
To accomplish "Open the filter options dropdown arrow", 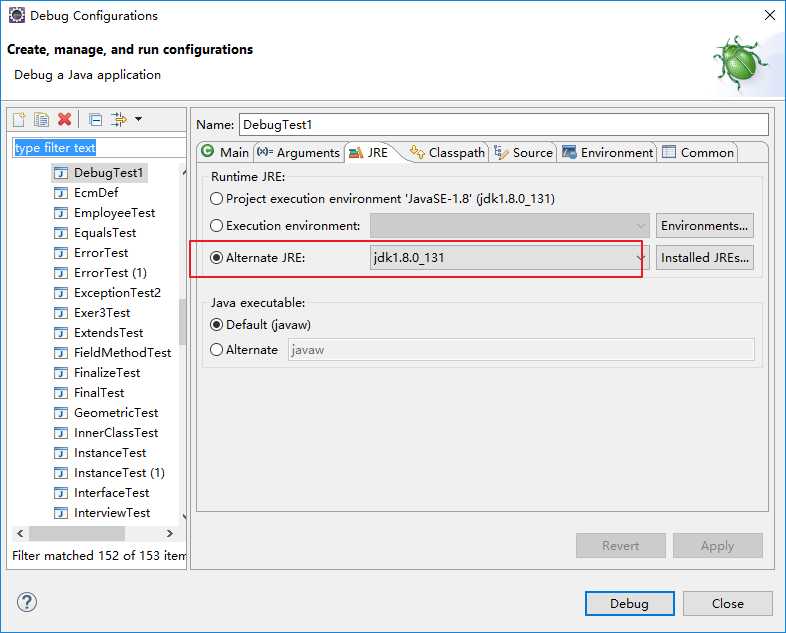I will point(138,120).
